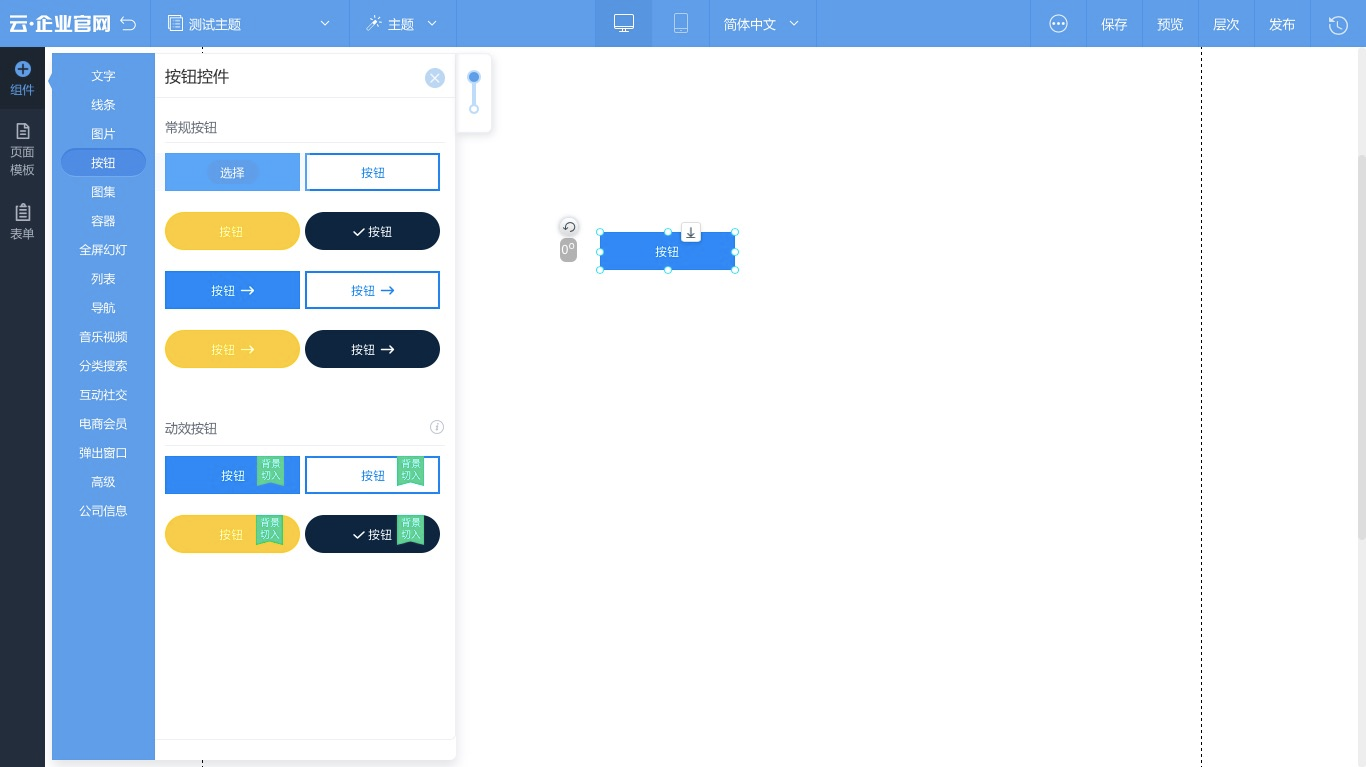This screenshot has width=1366, height=767.
Task: Open the 测试主题 page dropdown
Action: (x=250, y=23)
